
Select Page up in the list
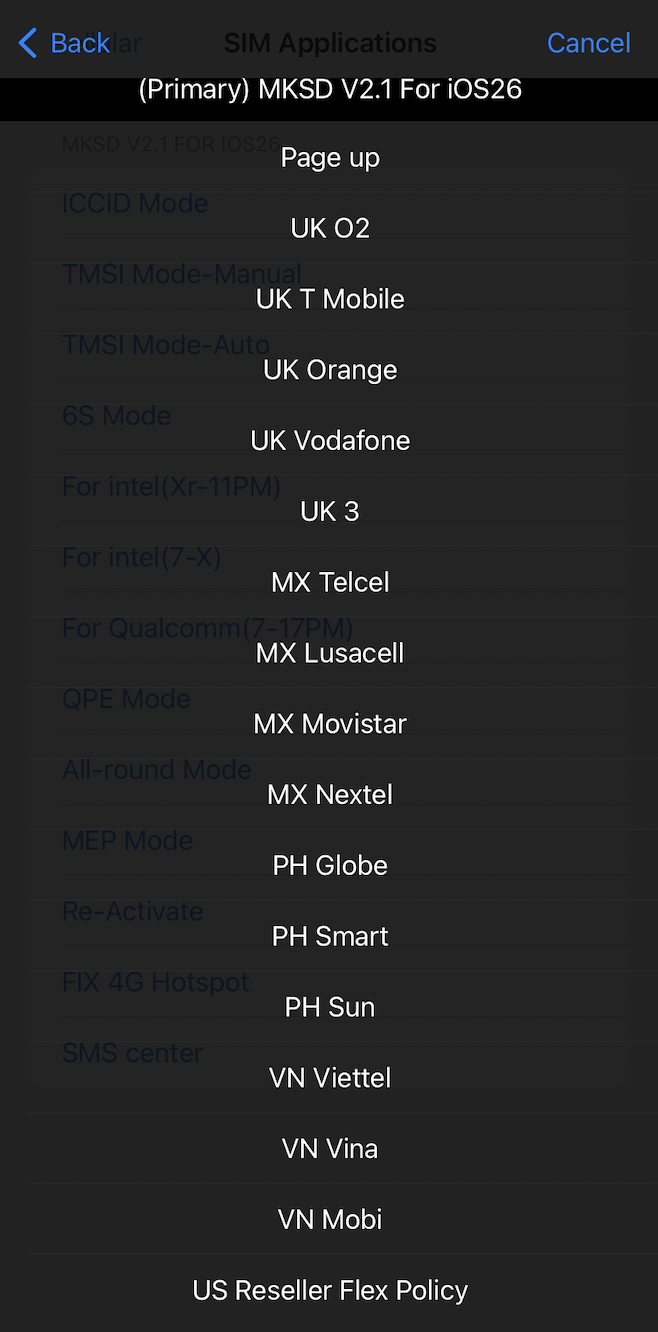tap(330, 158)
